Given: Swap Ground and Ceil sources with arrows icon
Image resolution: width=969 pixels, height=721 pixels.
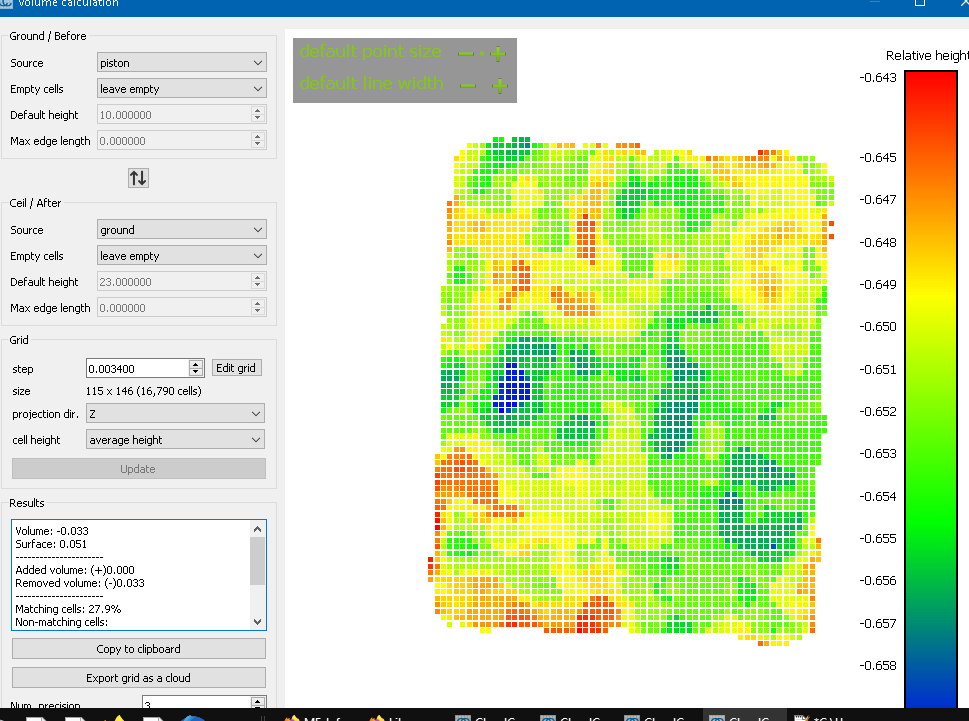Looking at the screenshot, I should 138,177.
